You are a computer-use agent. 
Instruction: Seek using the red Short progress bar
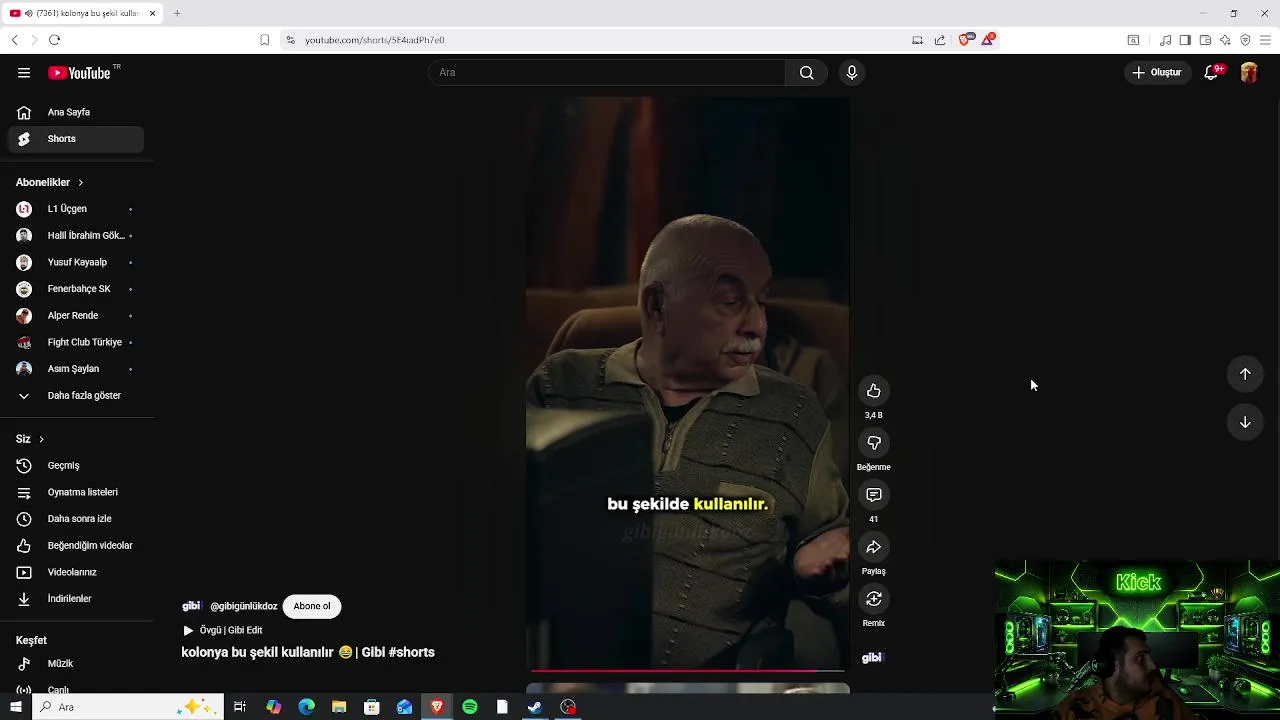(x=688, y=670)
